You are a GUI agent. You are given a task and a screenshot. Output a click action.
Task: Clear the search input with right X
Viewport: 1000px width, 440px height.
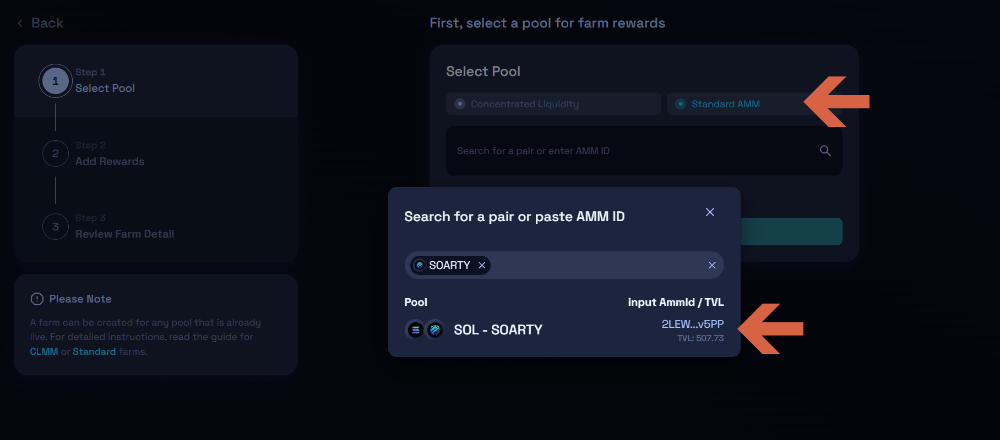(712, 265)
